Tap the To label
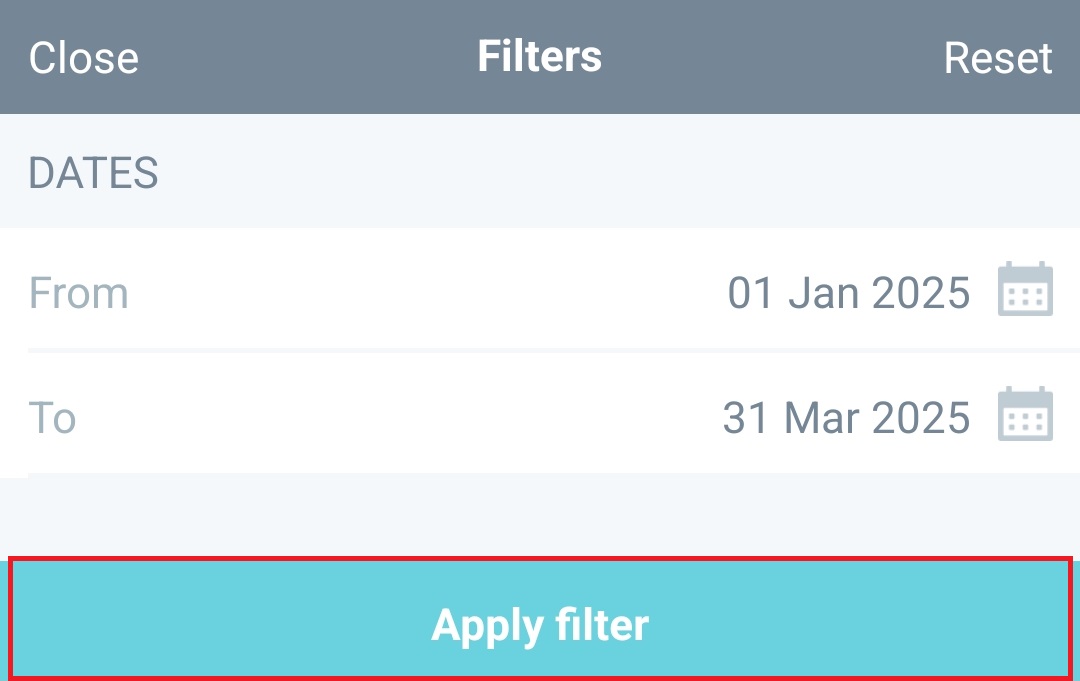The width and height of the screenshot is (1080, 681). pyautogui.click(x=52, y=417)
